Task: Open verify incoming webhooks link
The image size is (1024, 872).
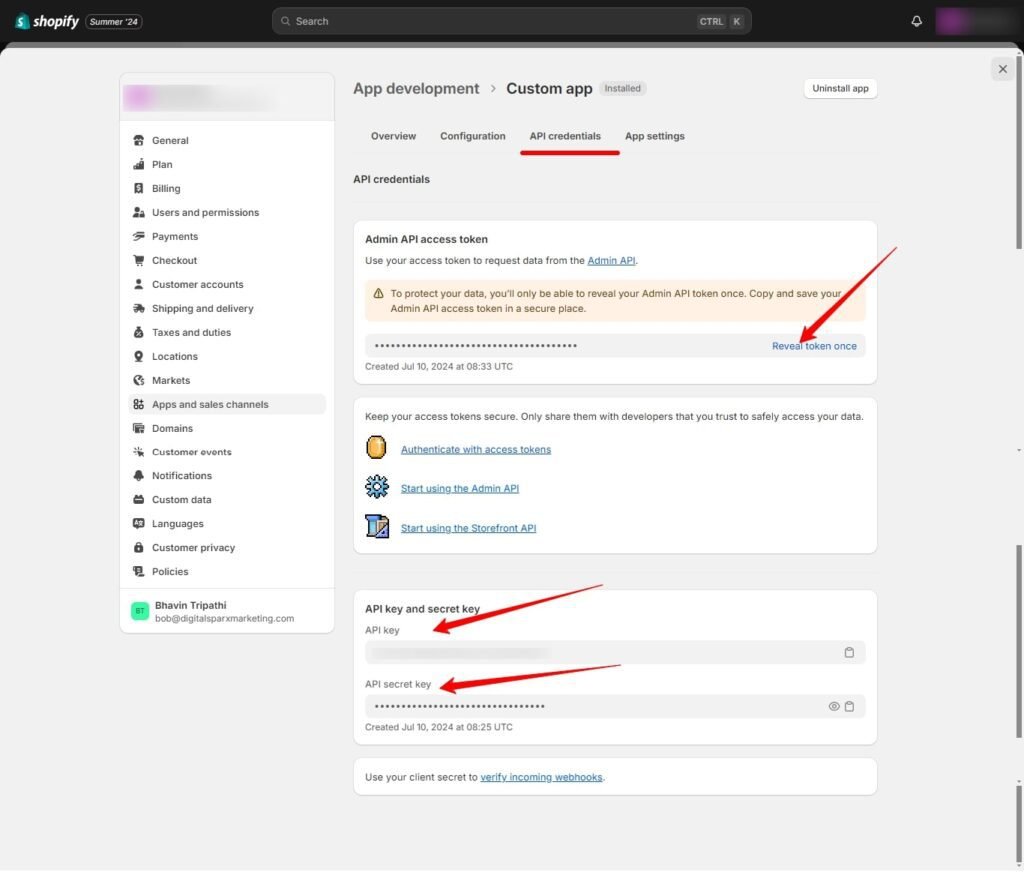Action: pos(541,777)
